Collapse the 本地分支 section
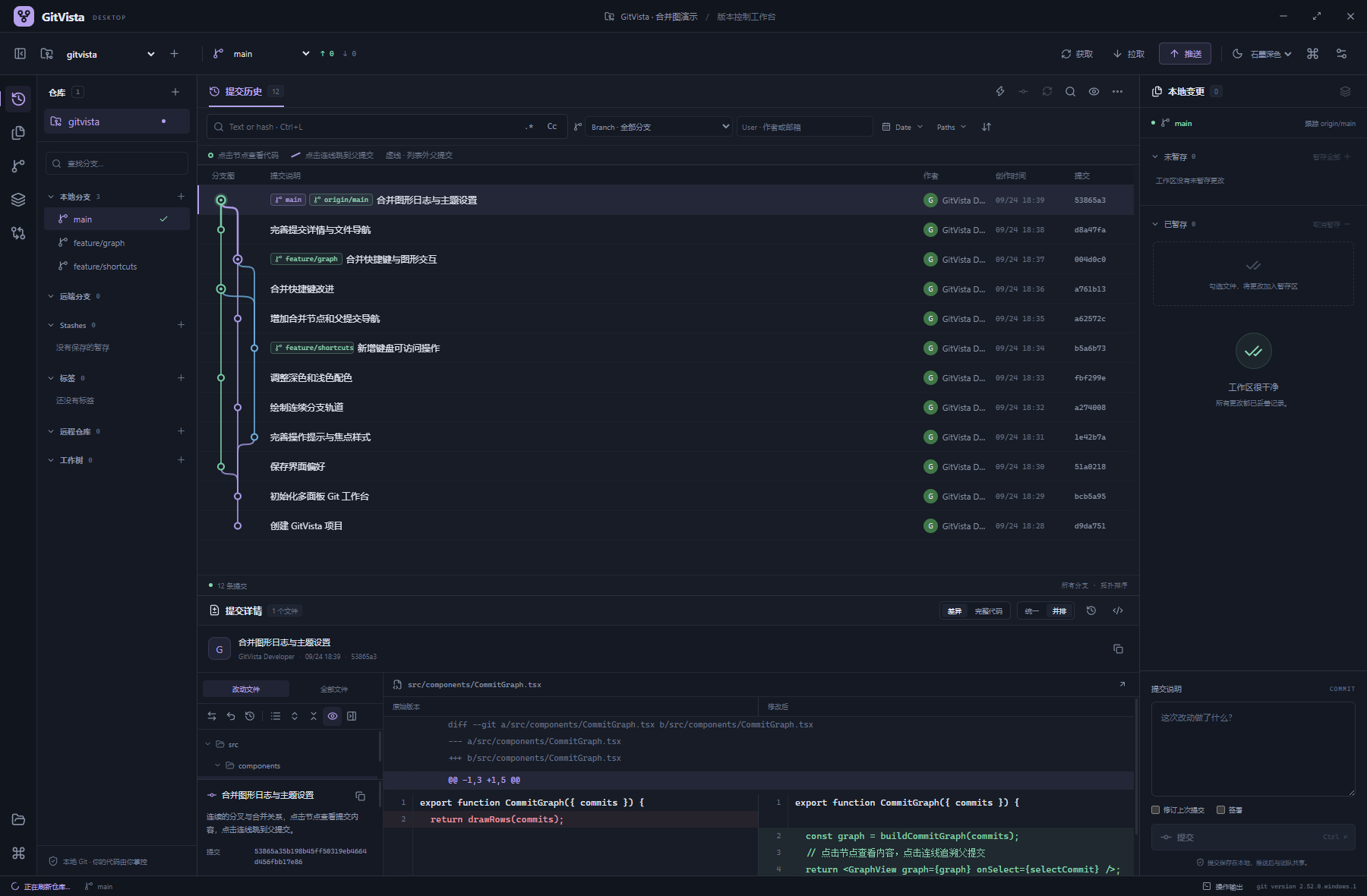Image resolution: width=1367 pixels, height=896 pixels. tap(51, 197)
